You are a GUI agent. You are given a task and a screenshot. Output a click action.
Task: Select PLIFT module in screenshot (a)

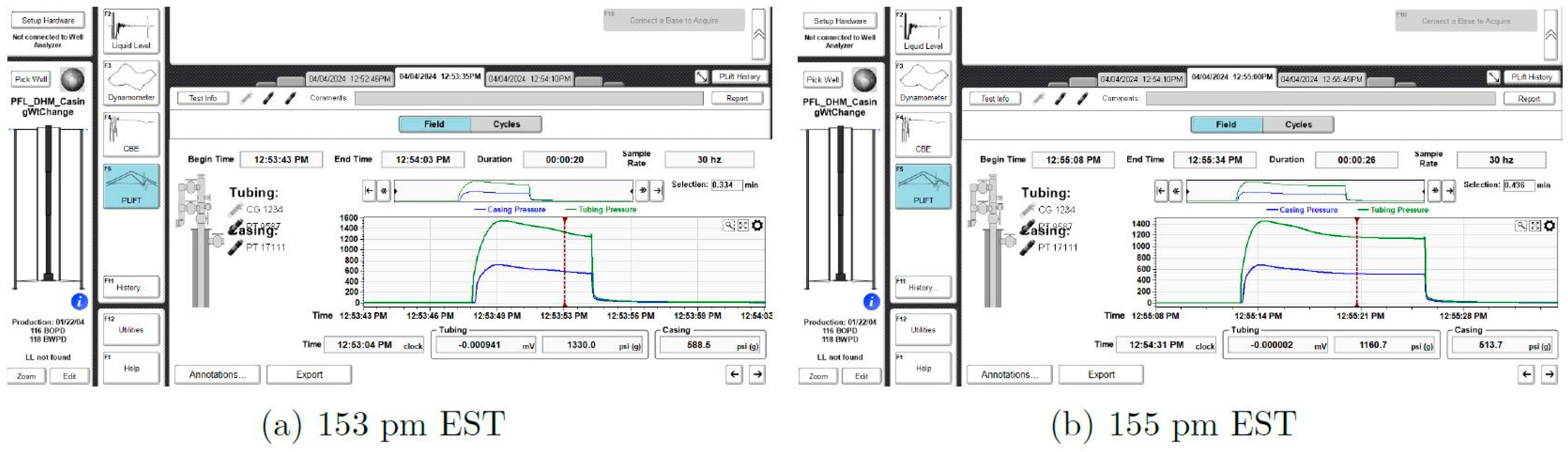[x=131, y=186]
